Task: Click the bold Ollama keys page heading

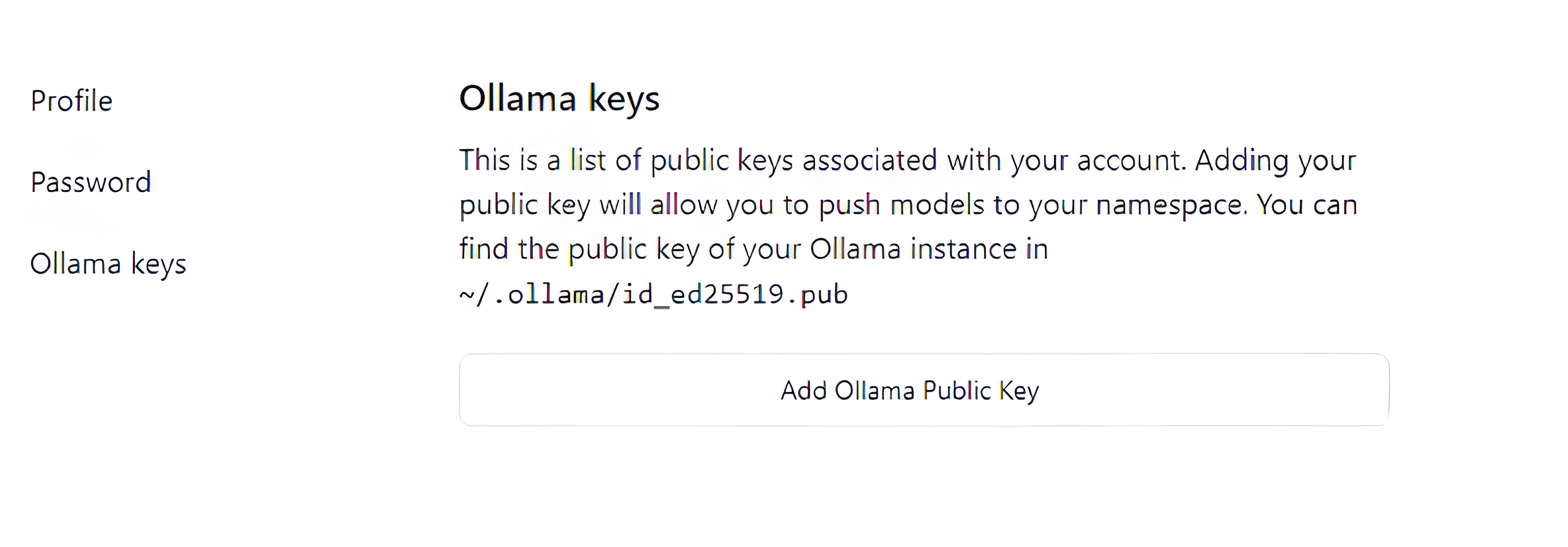Action: (x=559, y=99)
